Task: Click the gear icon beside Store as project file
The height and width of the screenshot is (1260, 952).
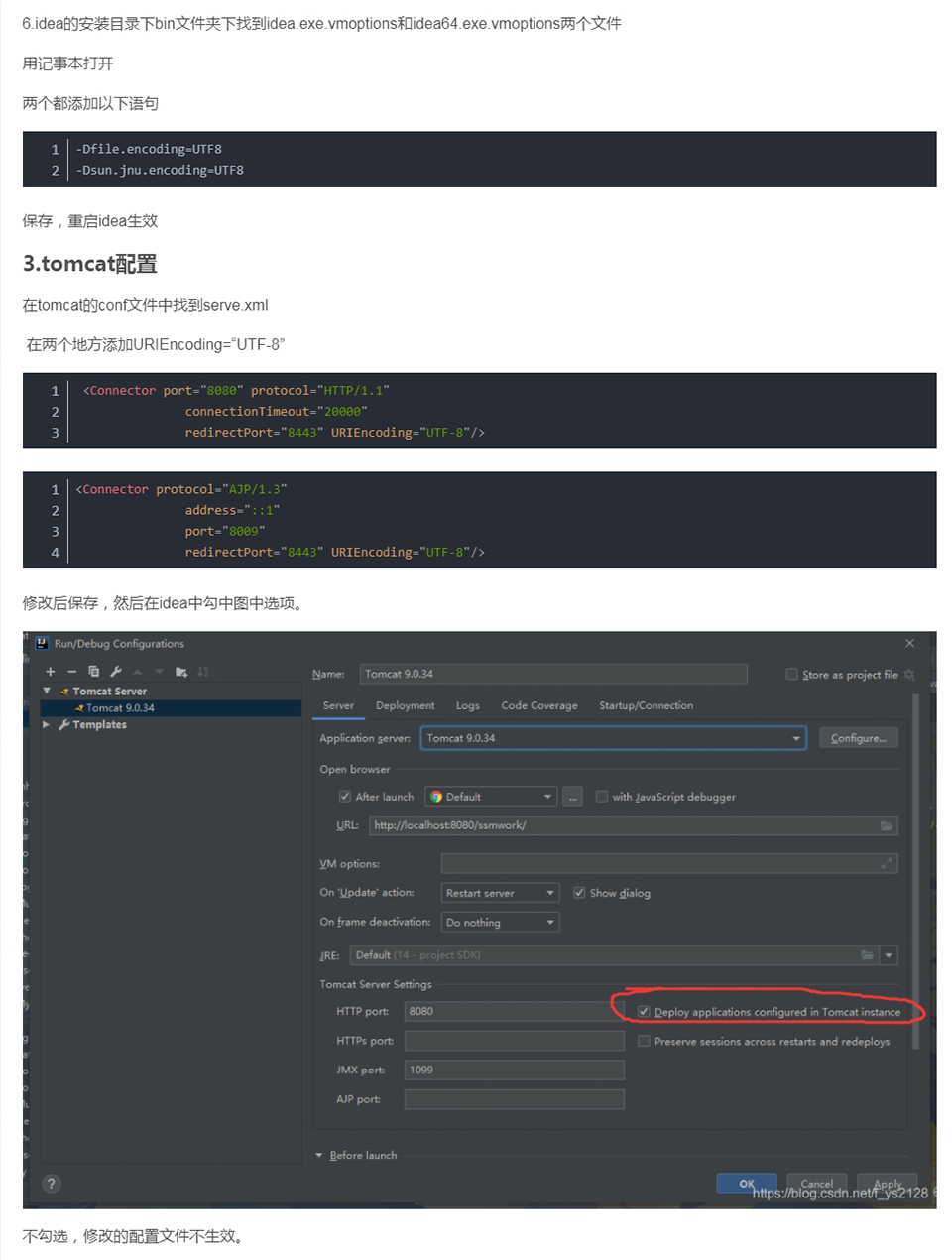Action: (909, 675)
